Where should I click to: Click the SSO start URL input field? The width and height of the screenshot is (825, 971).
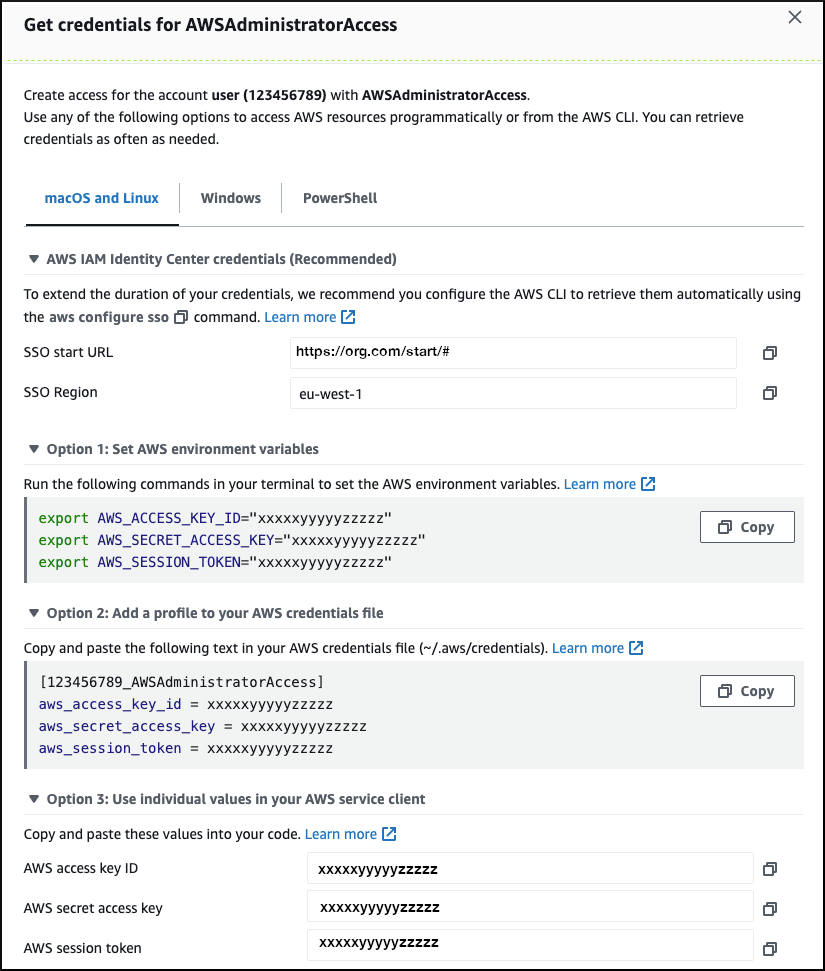(x=513, y=353)
